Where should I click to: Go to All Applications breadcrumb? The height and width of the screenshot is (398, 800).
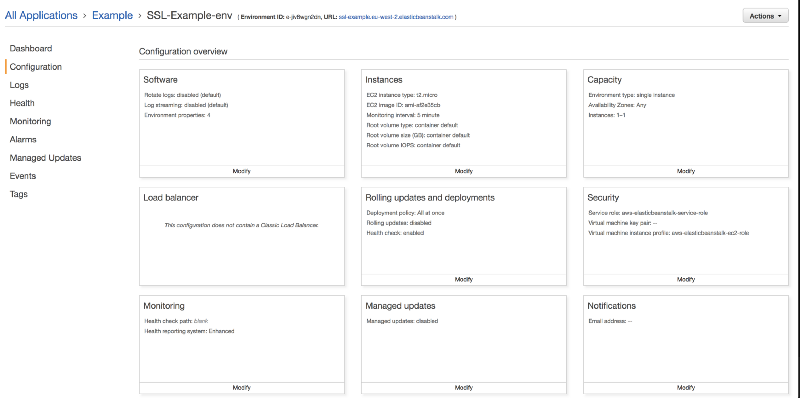point(41,16)
